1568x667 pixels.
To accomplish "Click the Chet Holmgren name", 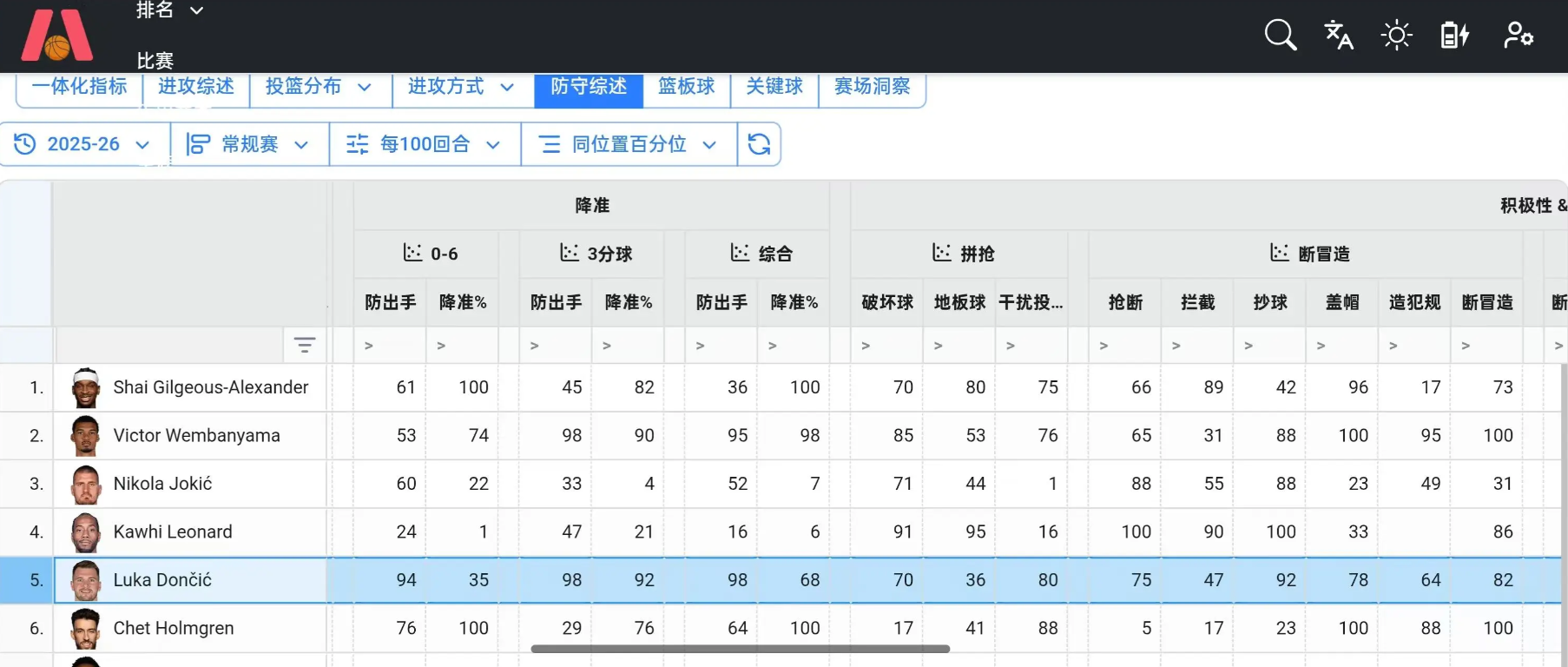I will coord(174,629).
